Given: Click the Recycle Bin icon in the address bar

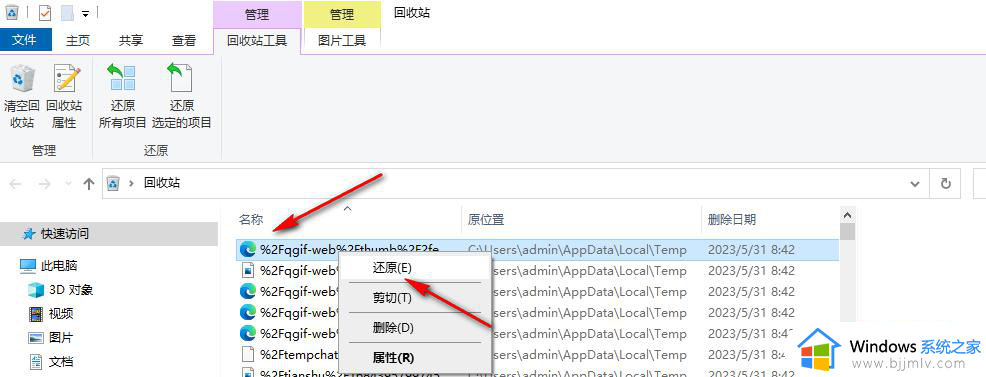Looking at the screenshot, I should coord(113,183).
